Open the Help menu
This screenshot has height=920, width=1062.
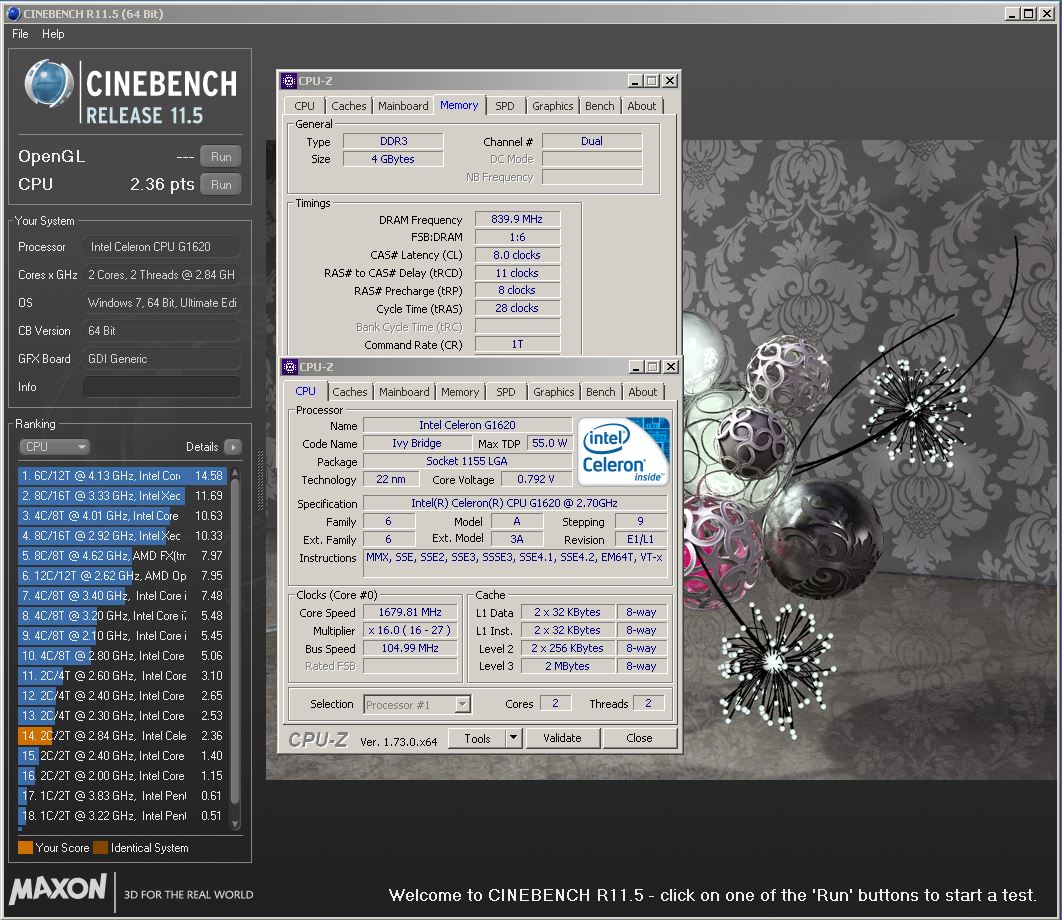[x=53, y=34]
